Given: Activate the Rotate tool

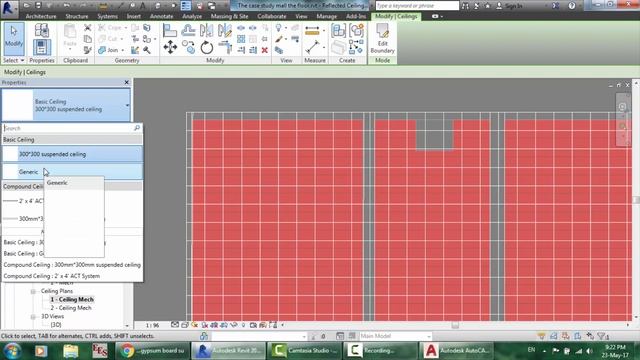Looking at the screenshot, I should [x=207, y=47].
